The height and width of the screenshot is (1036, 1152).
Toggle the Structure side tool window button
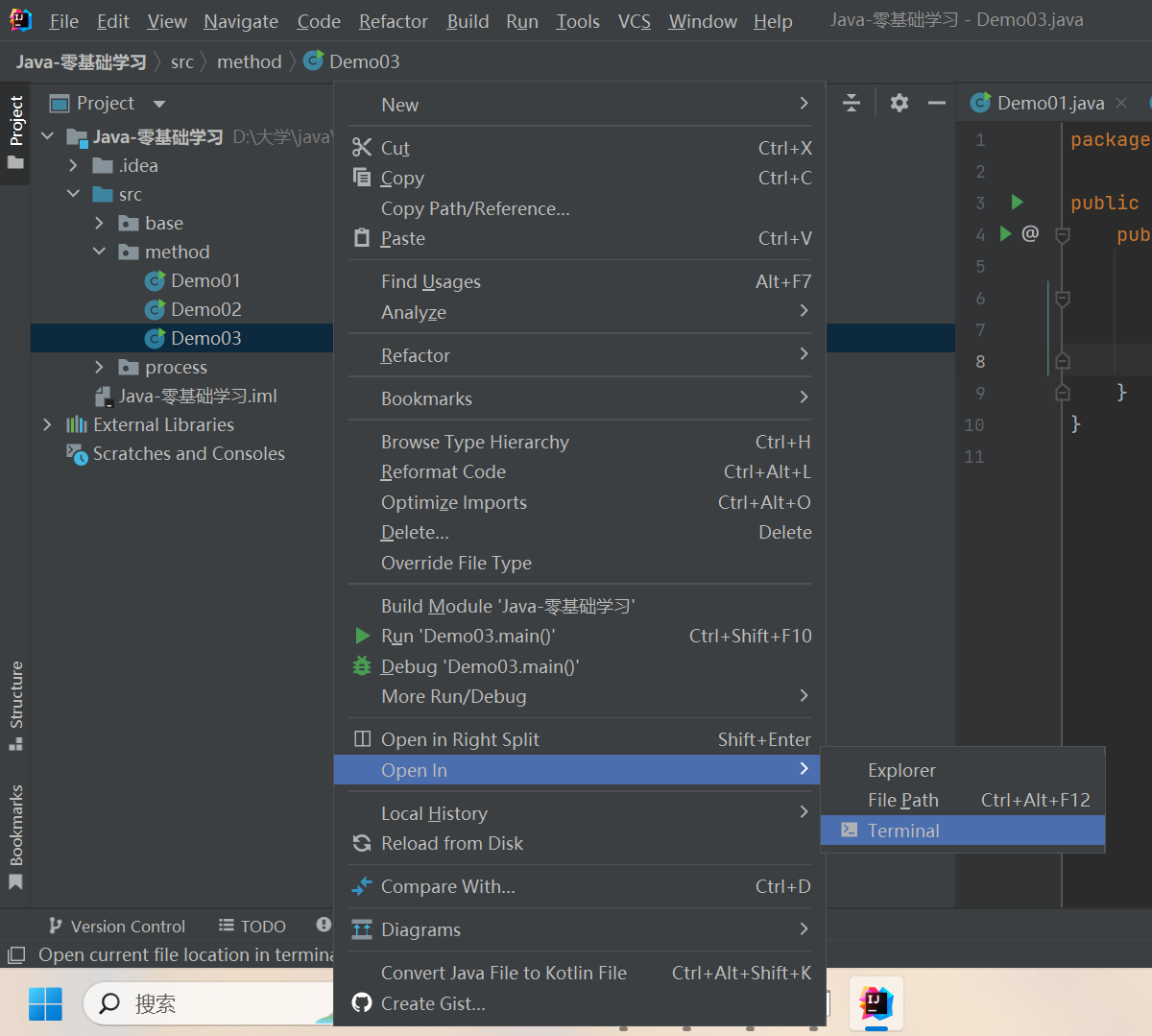tap(15, 706)
